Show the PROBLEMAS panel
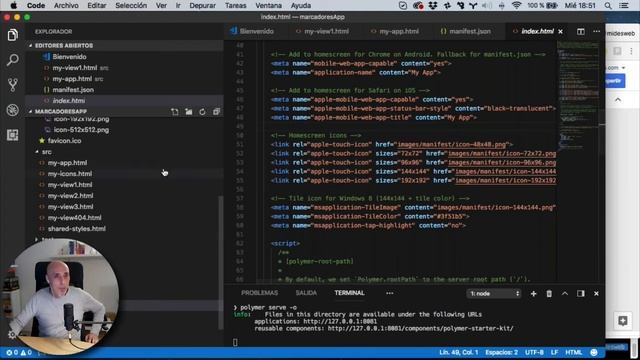This screenshot has width=640, height=360. tap(259, 293)
